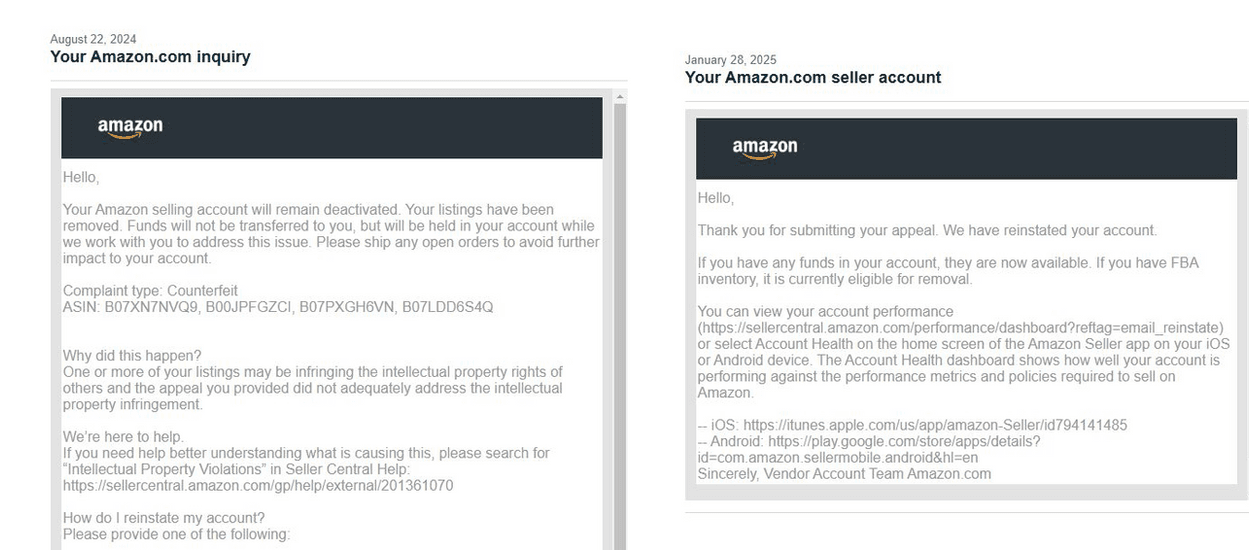Click the "Complaint type: Counterfeit" line
The width and height of the screenshot is (1249, 550).
(x=150, y=290)
